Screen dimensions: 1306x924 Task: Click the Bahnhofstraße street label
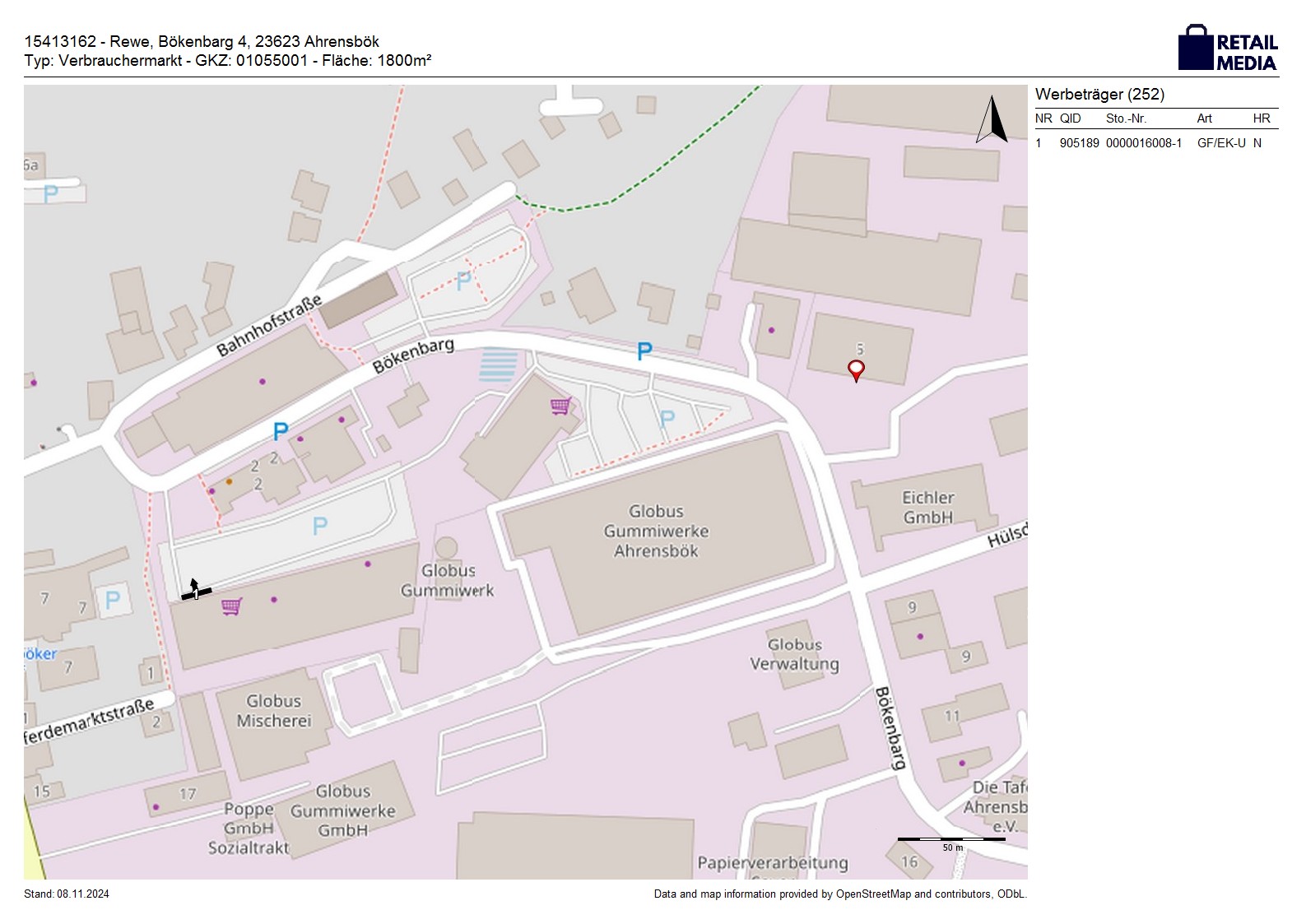[268, 327]
